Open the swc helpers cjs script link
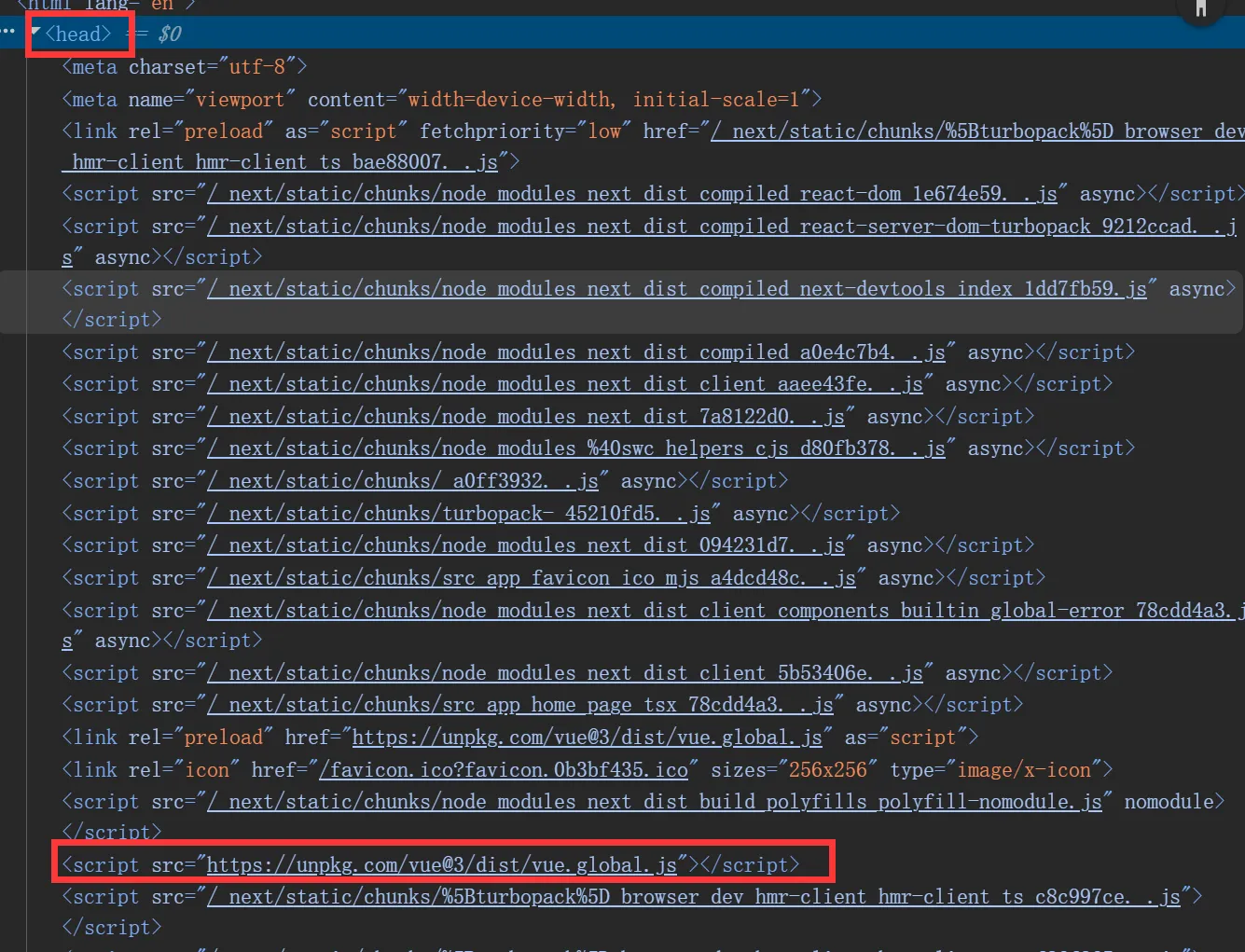The width and height of the screenshot is (1245, 952). click(x=576, y=448)
